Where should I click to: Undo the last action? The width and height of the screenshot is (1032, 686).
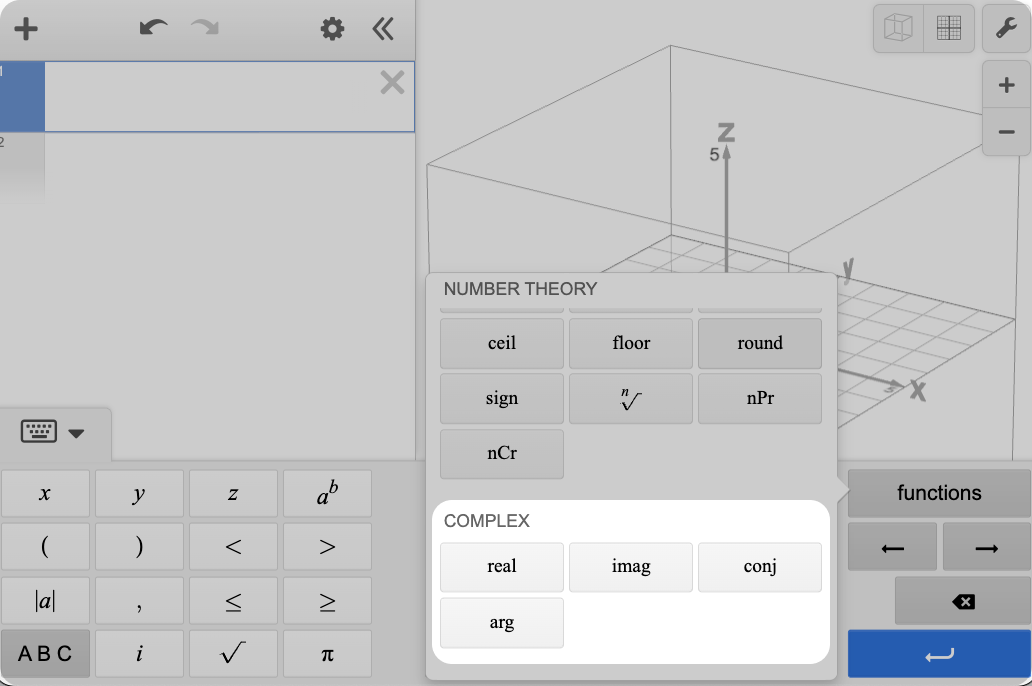tap(153, 29)
